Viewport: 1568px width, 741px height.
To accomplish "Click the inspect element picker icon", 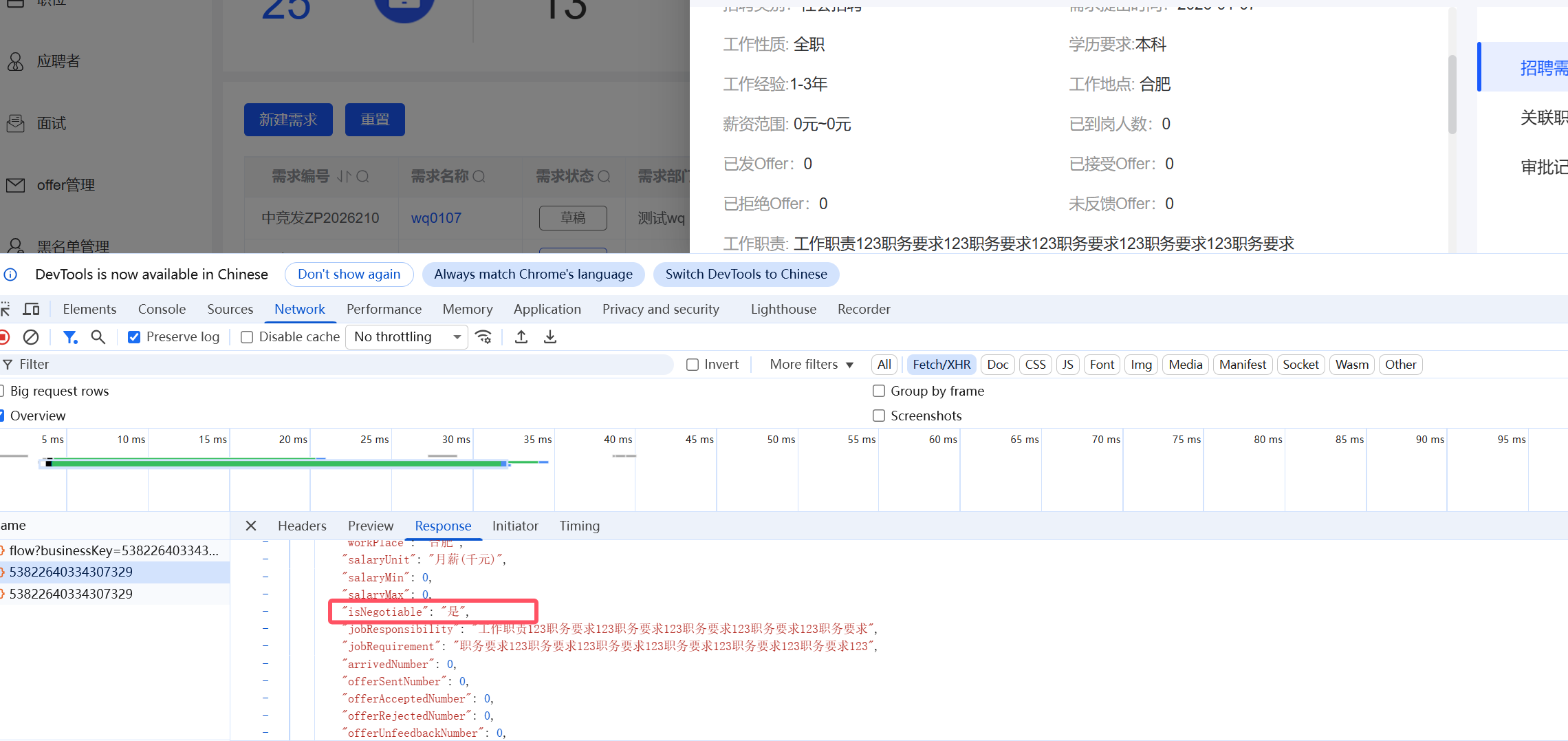I will coord(5,309).
